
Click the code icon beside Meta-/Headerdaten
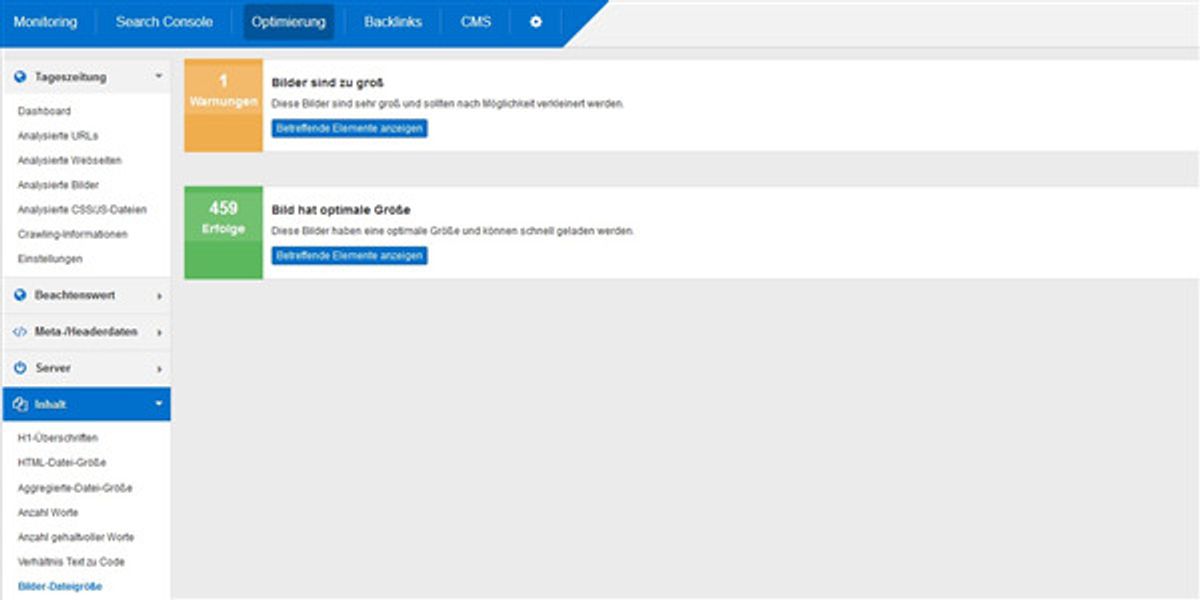click(20, 332)
